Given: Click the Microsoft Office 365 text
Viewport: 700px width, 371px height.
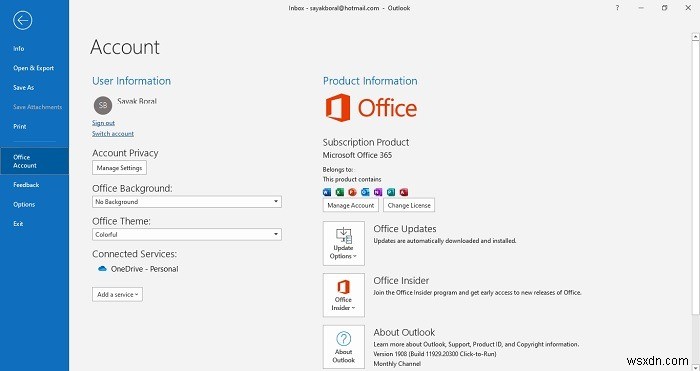Looking at the screenshot, I should [357, 155].
